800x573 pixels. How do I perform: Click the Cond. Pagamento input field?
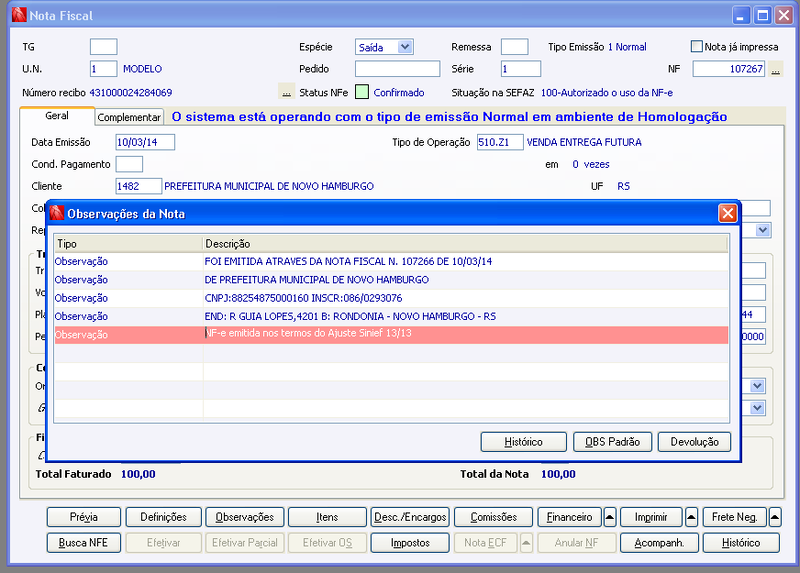[x=129, y=164]
